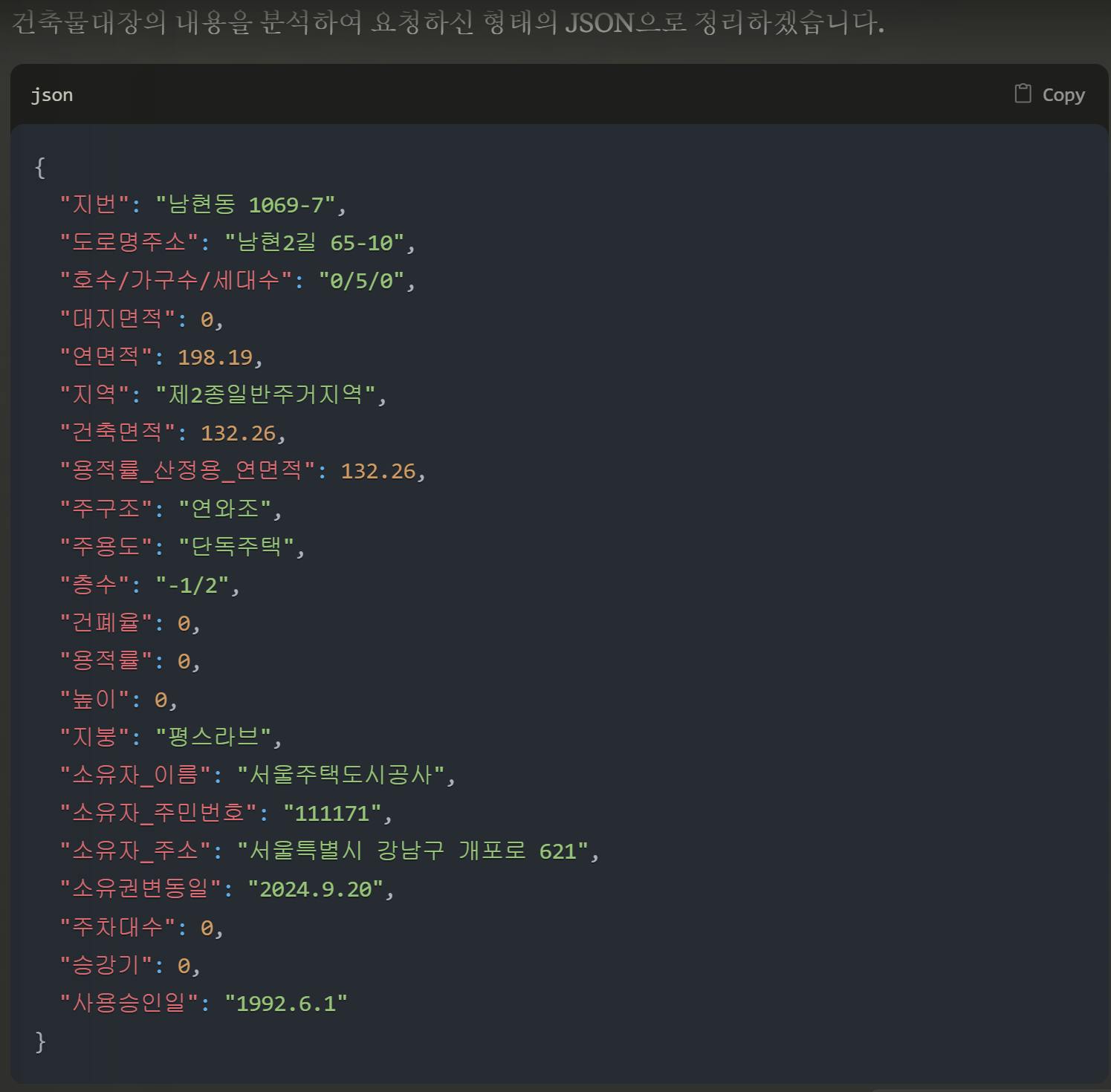This screenshot has width=1111, height=1092.
Task: Click the value "서울특별시 강남구 개포로 621"
Action: point(413,851)
